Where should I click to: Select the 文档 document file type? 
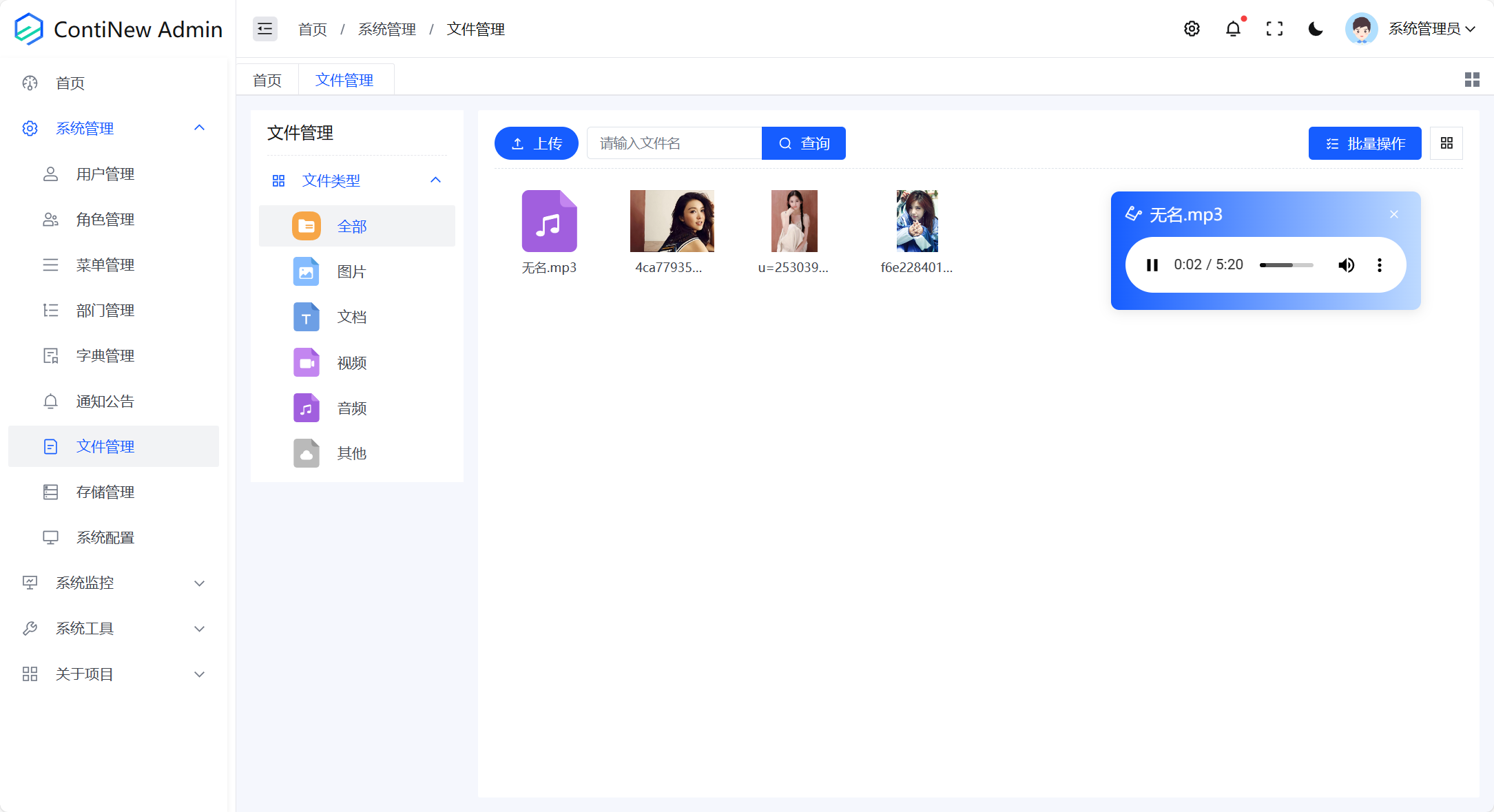(351, 317)
